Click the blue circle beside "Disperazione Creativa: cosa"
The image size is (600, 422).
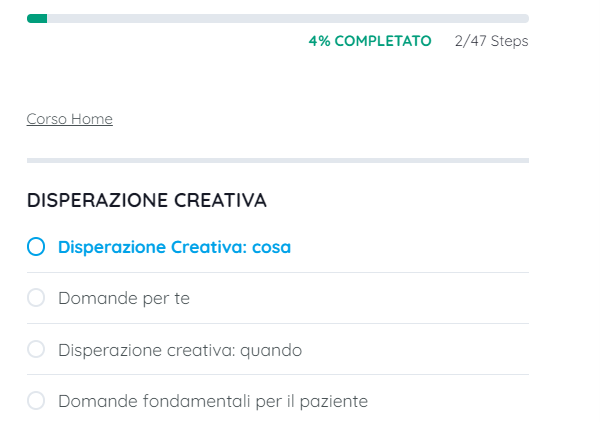(x=36, y=247)
